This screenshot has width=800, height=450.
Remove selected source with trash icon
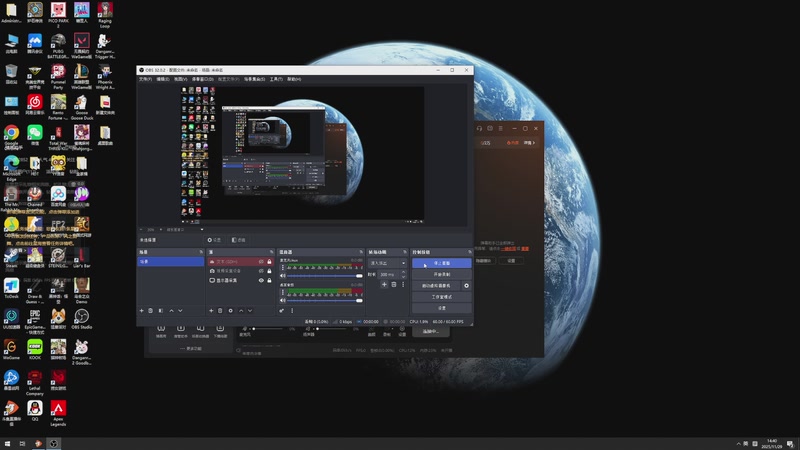coord(220,311)
